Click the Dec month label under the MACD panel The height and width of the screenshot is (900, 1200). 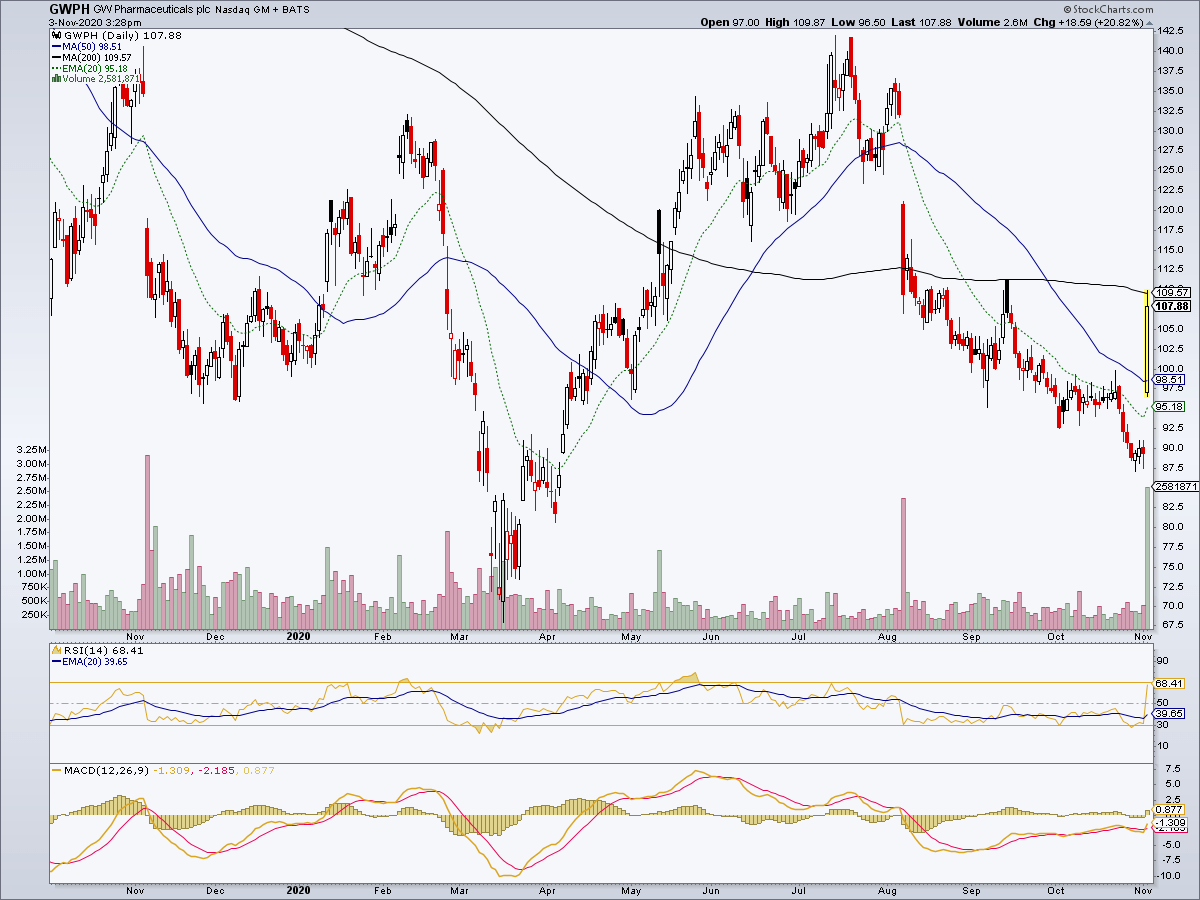(x=215, y=889)
